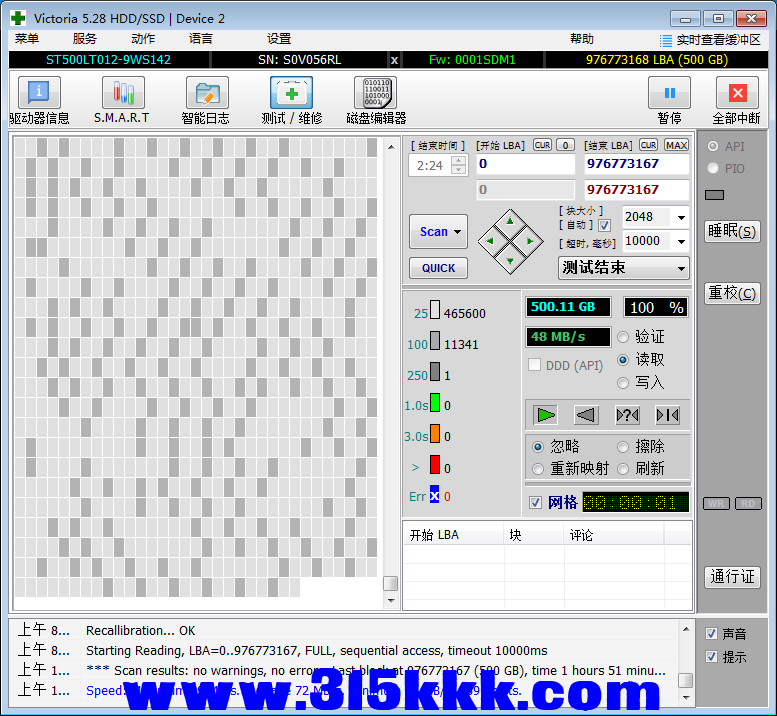Viewport: 777px width, 716px height.
Task: Select the refresh (刷新) radio button
Action: pos(623,469)
